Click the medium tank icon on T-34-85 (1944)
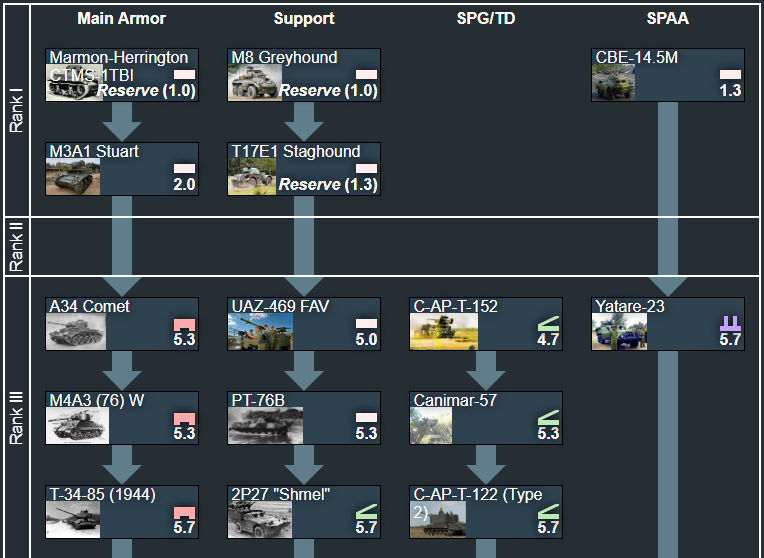 184,513
